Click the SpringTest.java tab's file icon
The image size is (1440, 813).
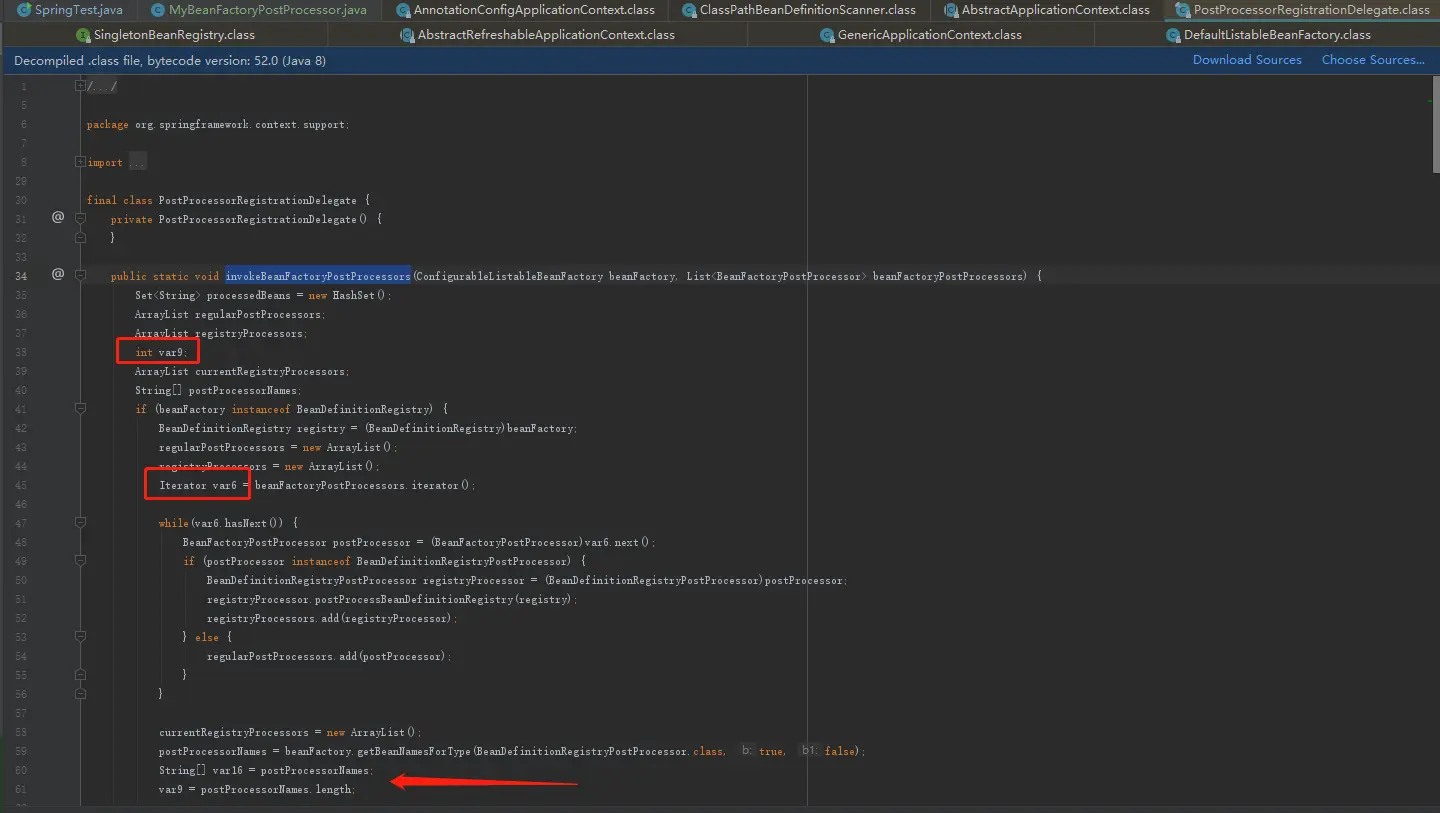coord(25,10)
